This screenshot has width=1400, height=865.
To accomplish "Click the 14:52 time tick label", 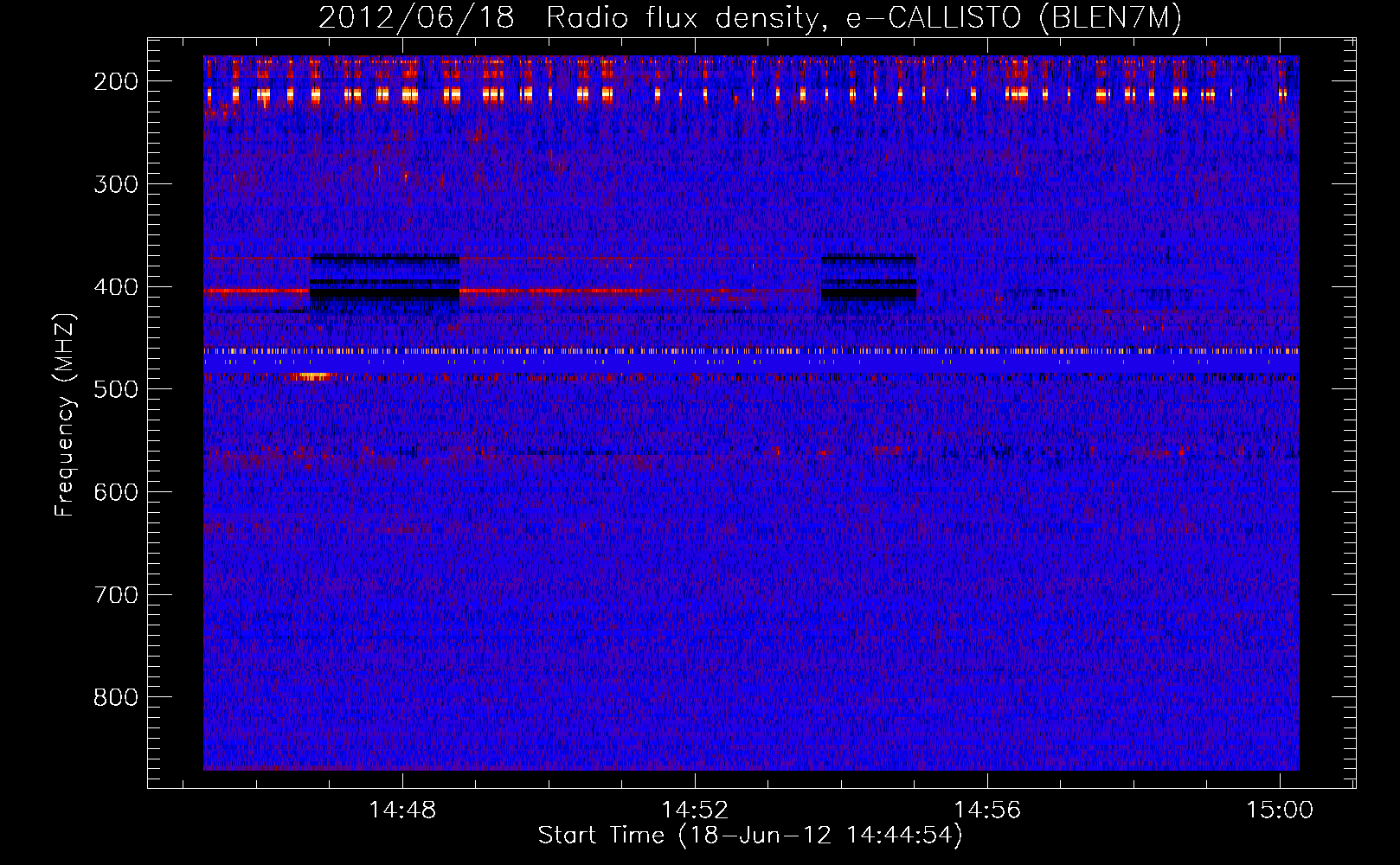I will tap(695, 811).
